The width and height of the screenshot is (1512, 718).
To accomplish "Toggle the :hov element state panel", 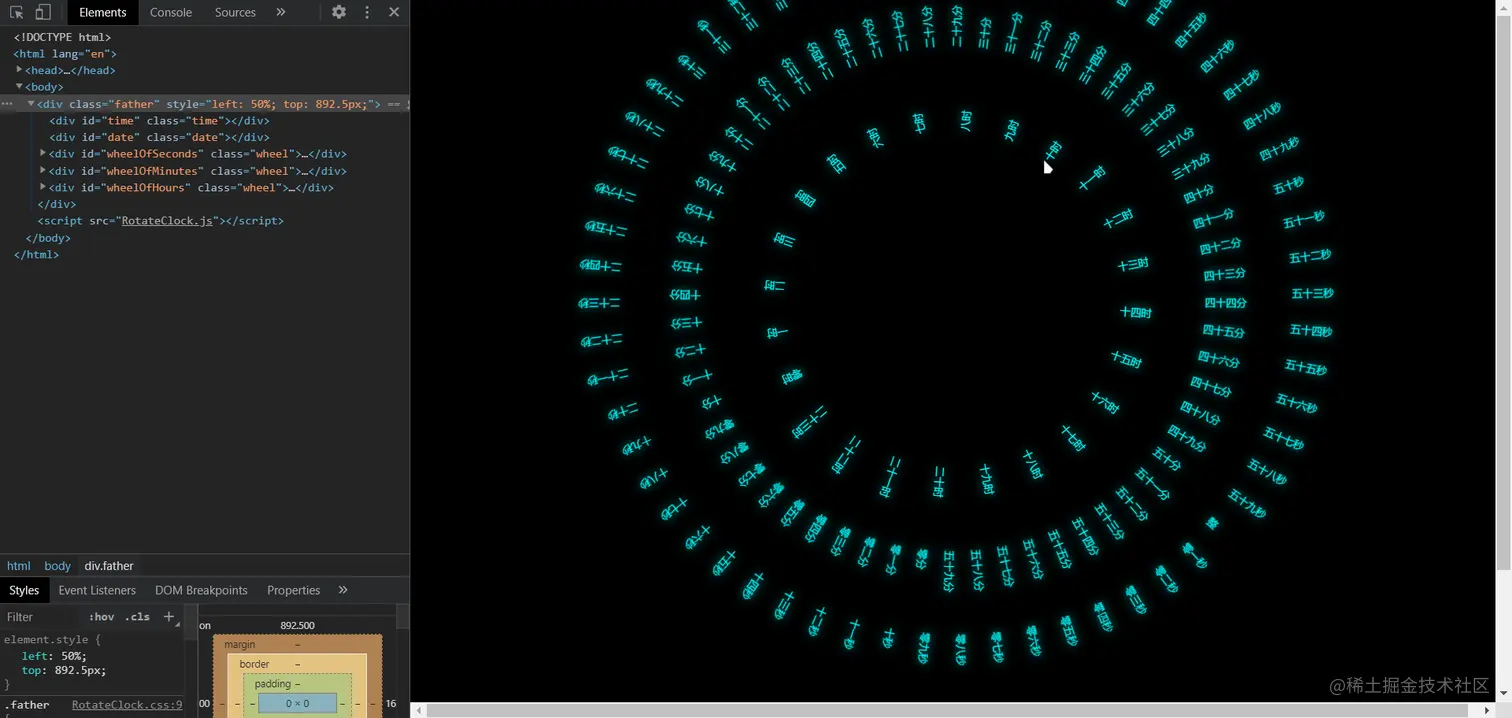I will point(102,617).
